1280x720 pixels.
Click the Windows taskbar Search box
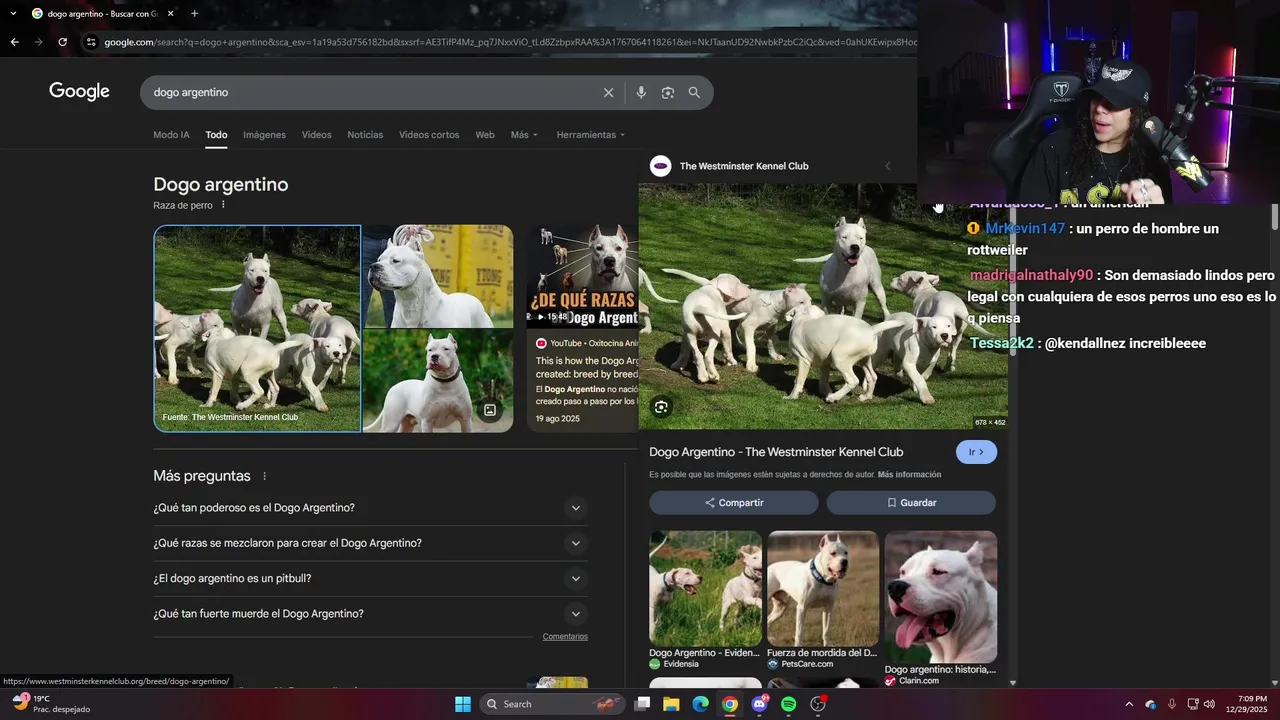click(x=553, y=704)
